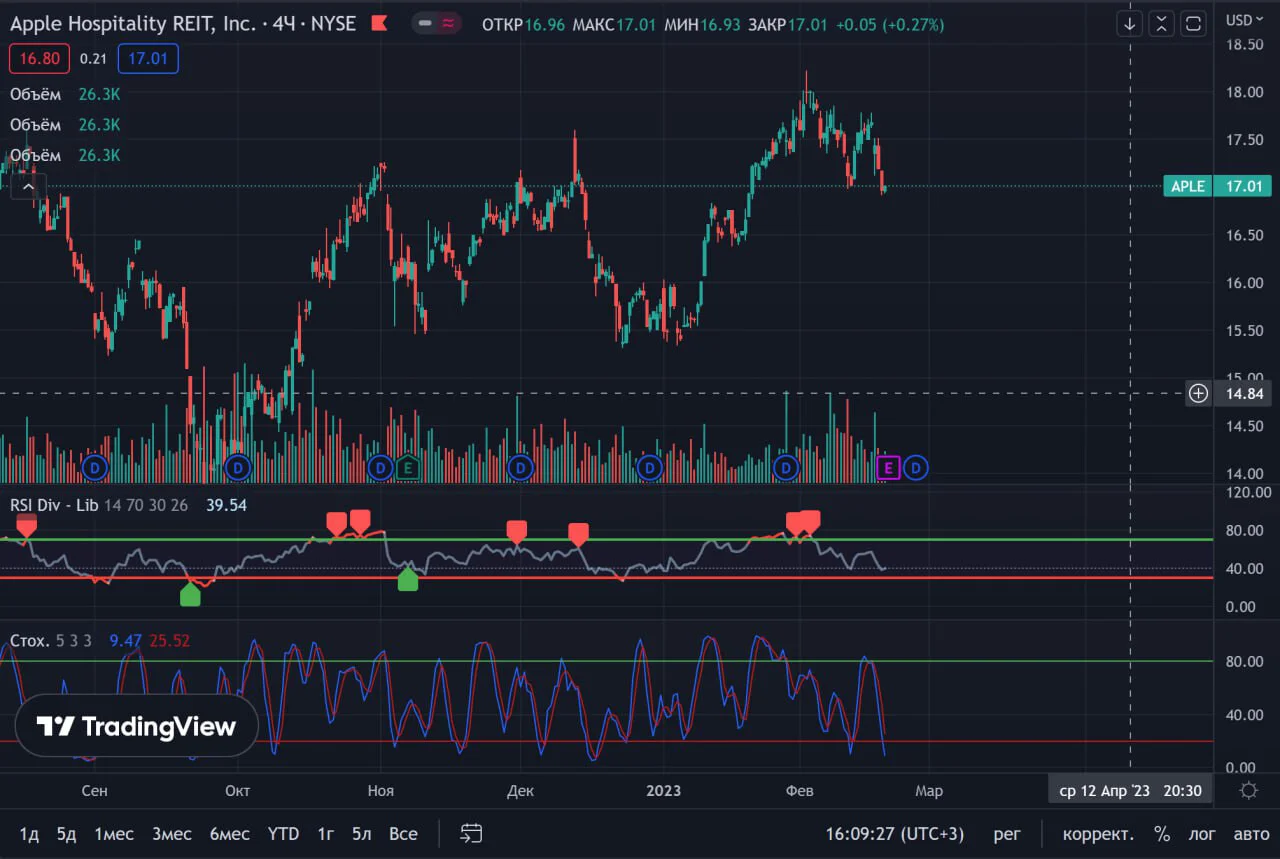Select the 1г time range
1280x859 pixels.
tap(326, 834)
